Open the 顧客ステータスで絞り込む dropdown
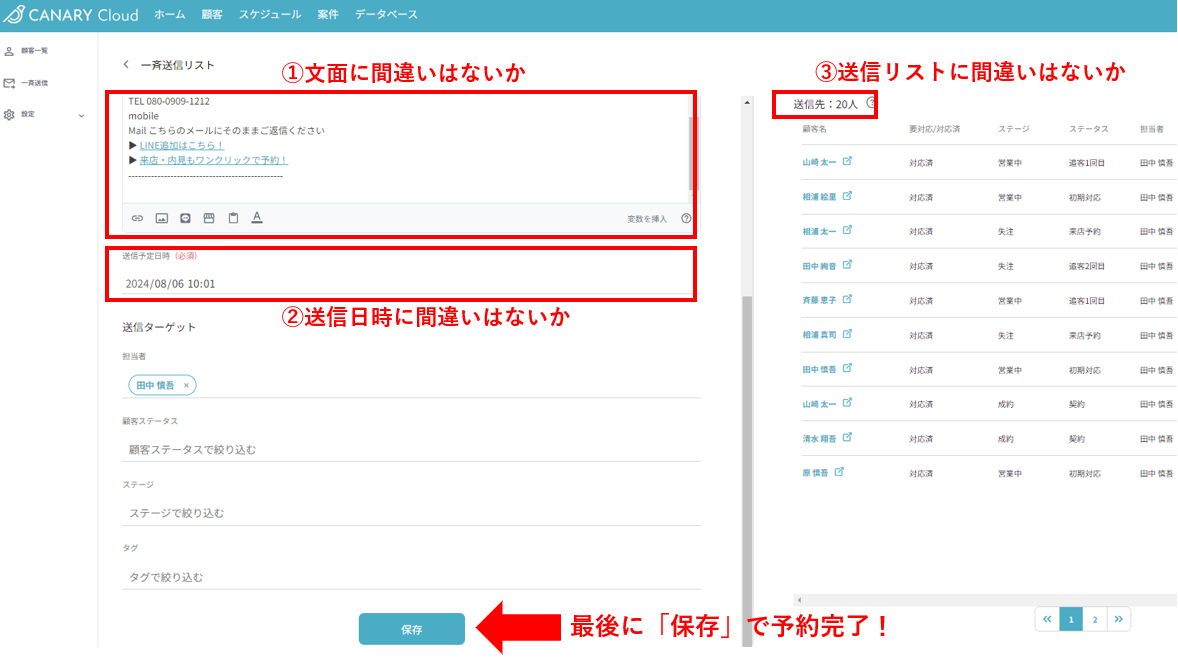 [x=411, y=449]
